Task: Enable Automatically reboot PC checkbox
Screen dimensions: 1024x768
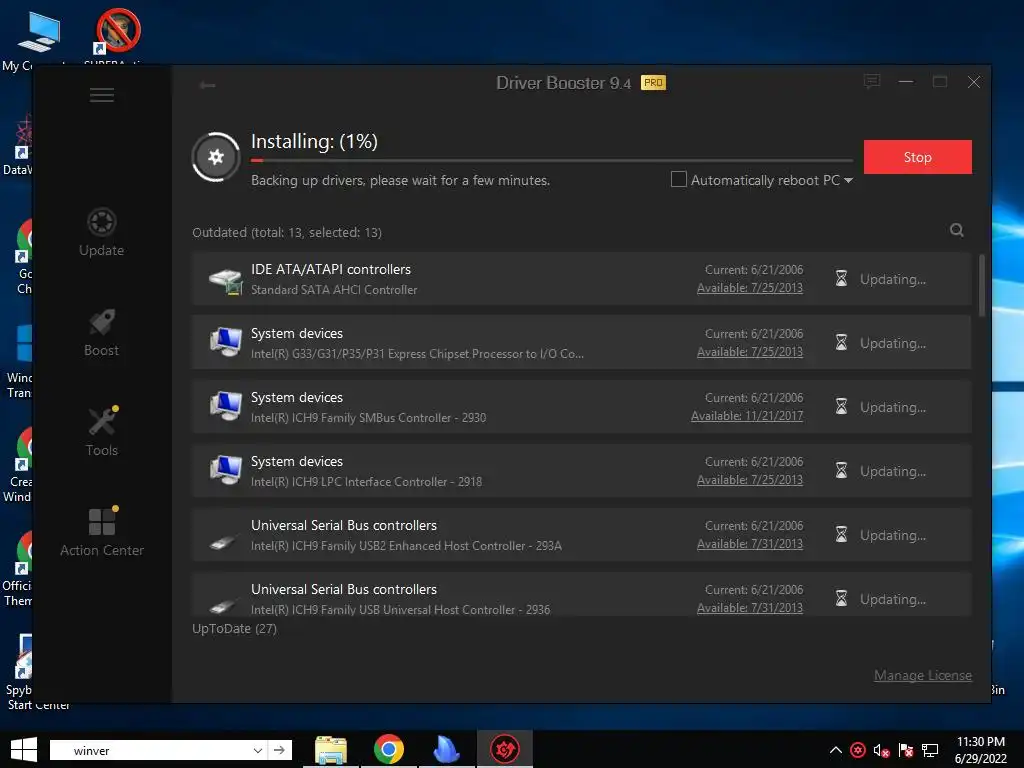Action: click(679, 179)
